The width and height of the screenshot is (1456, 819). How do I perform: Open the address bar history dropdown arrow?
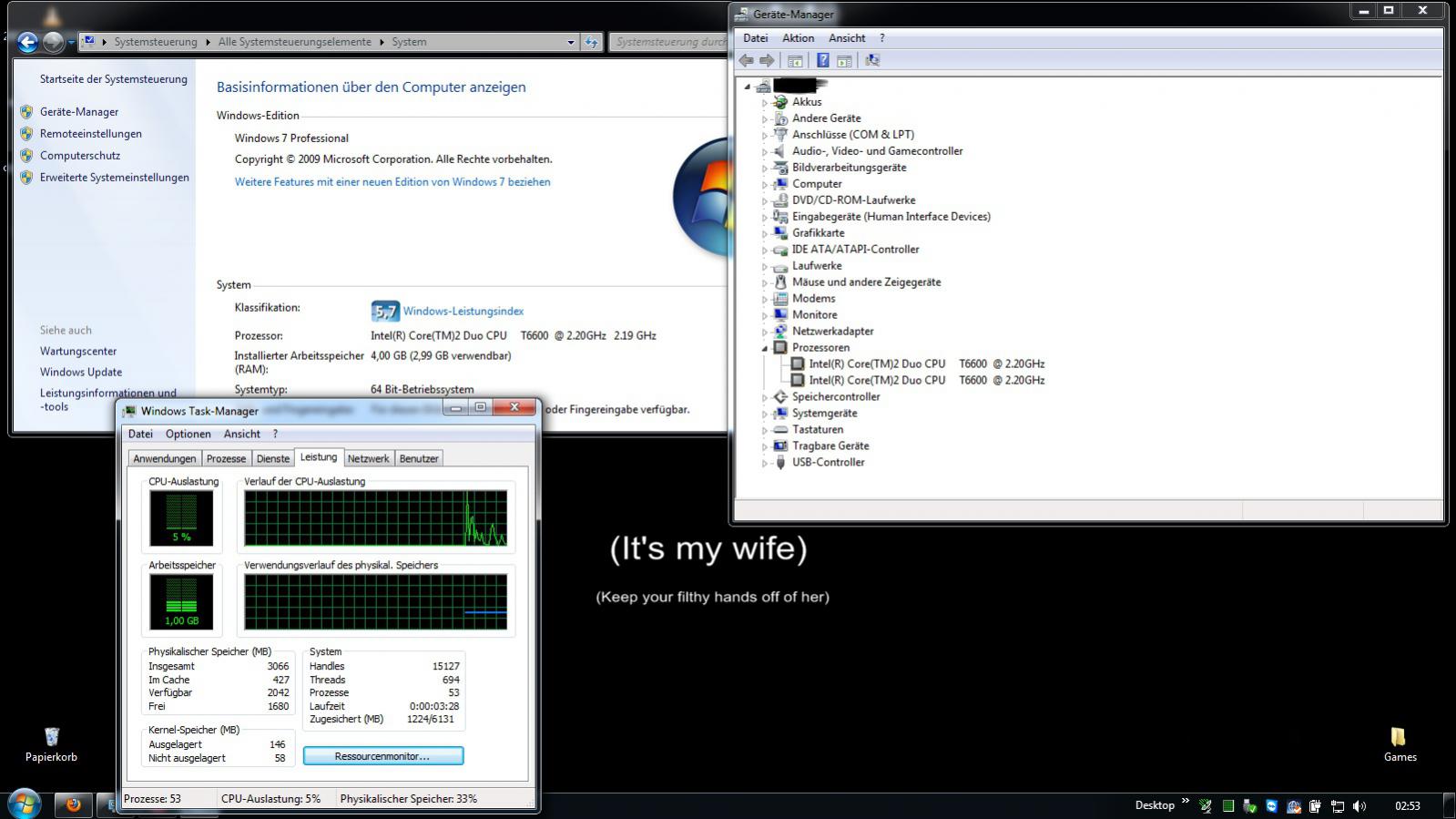click(571, 42)
